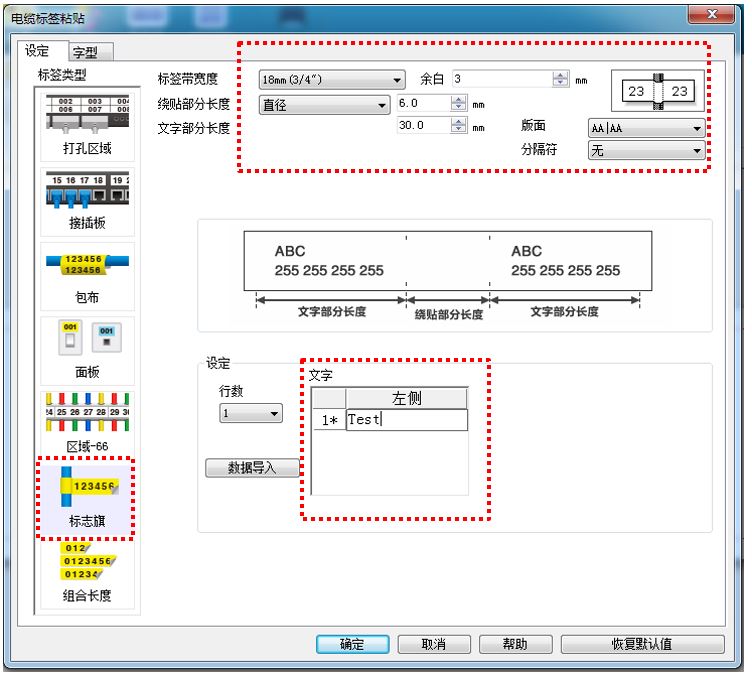Click the 恢复默认值 restore defaults button

coord(641,644)
